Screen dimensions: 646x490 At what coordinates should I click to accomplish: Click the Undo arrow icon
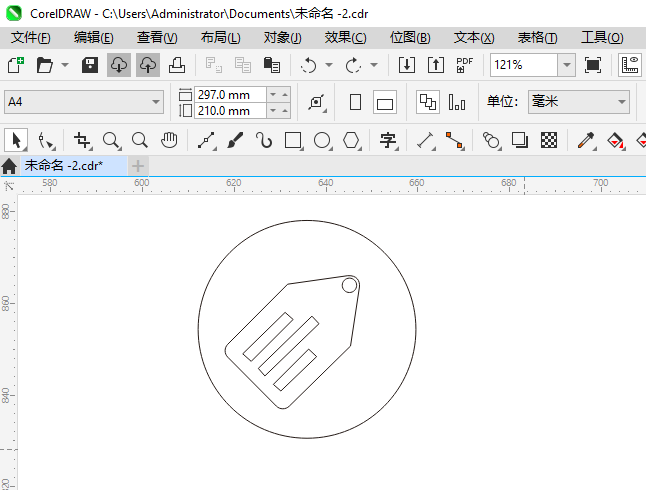308,65
